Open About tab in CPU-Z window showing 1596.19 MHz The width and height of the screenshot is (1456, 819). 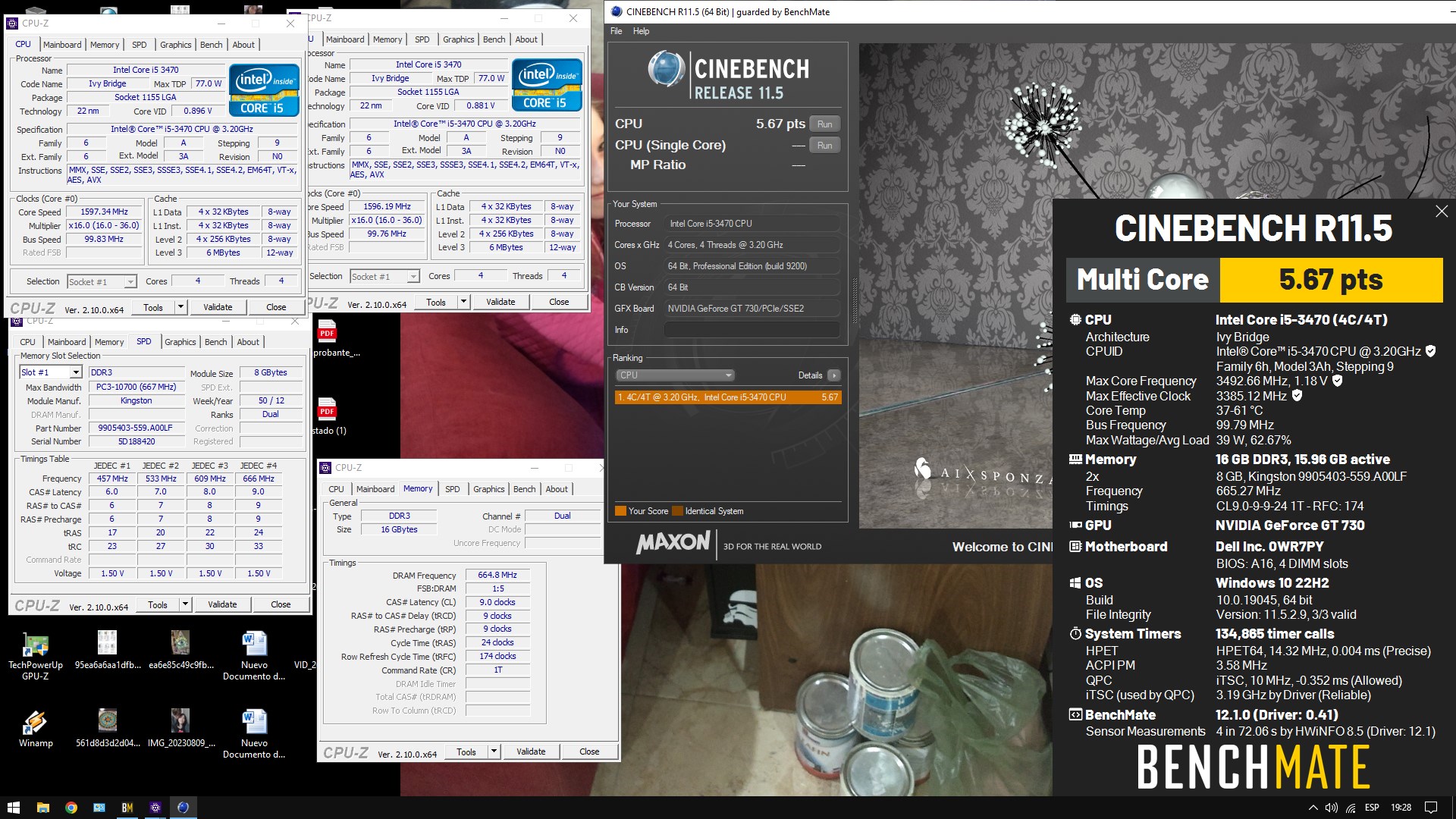[526, 39]
